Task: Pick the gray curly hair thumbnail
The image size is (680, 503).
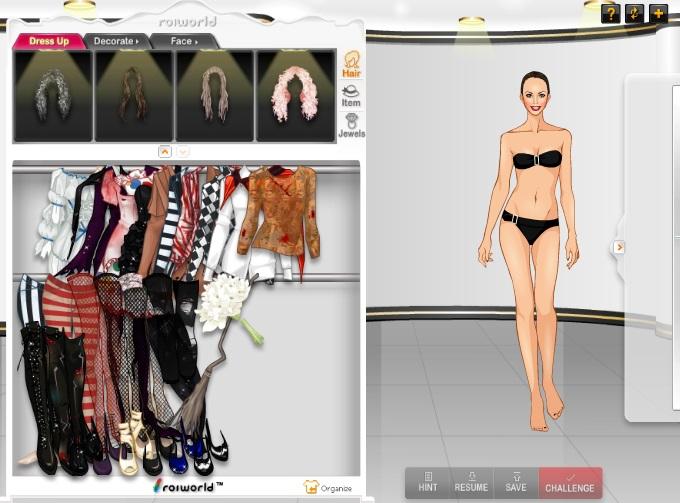Action: coord(52,96)
